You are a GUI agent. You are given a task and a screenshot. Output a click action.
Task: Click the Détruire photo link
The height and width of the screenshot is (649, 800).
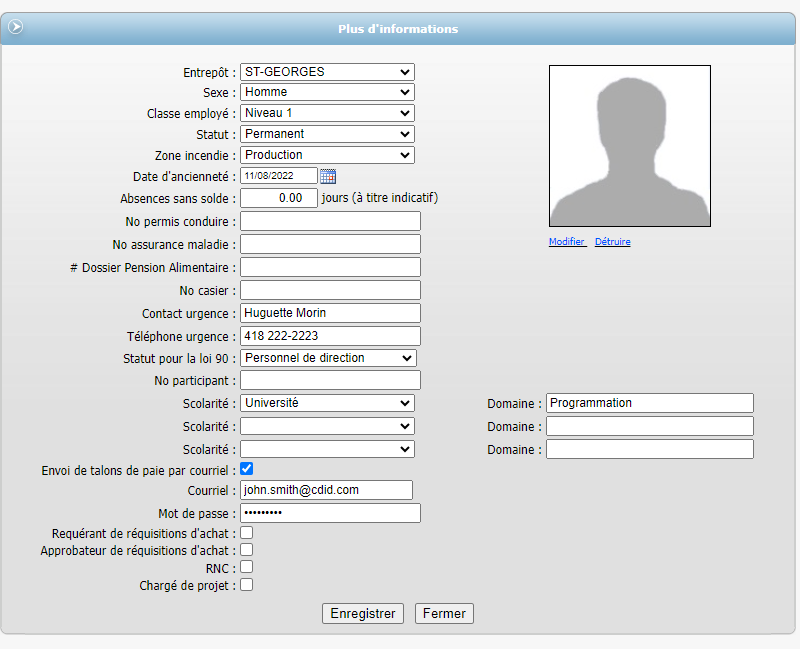coord(613,241)
